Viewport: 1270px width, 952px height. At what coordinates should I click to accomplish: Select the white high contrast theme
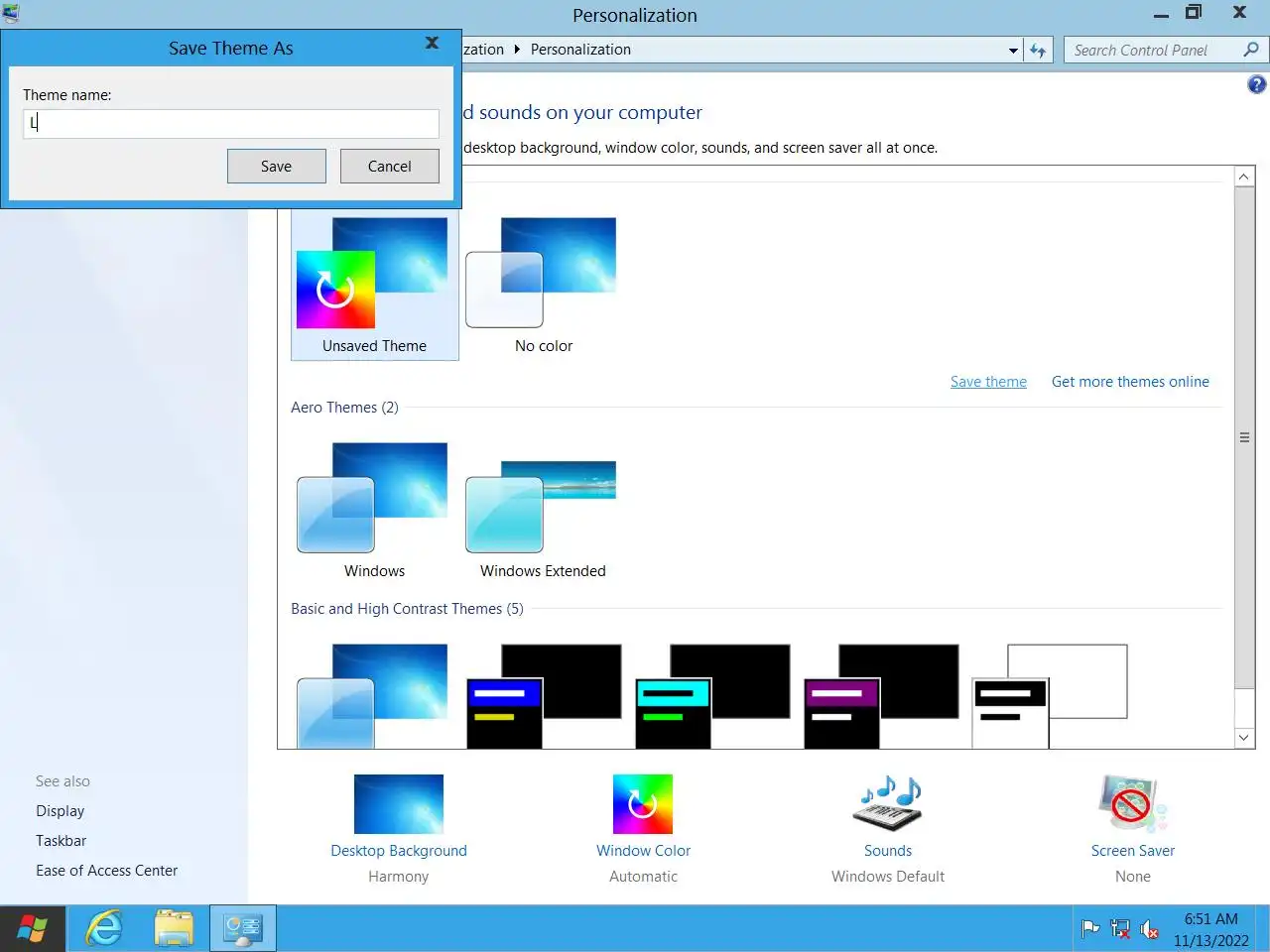tap(1050, 696)
